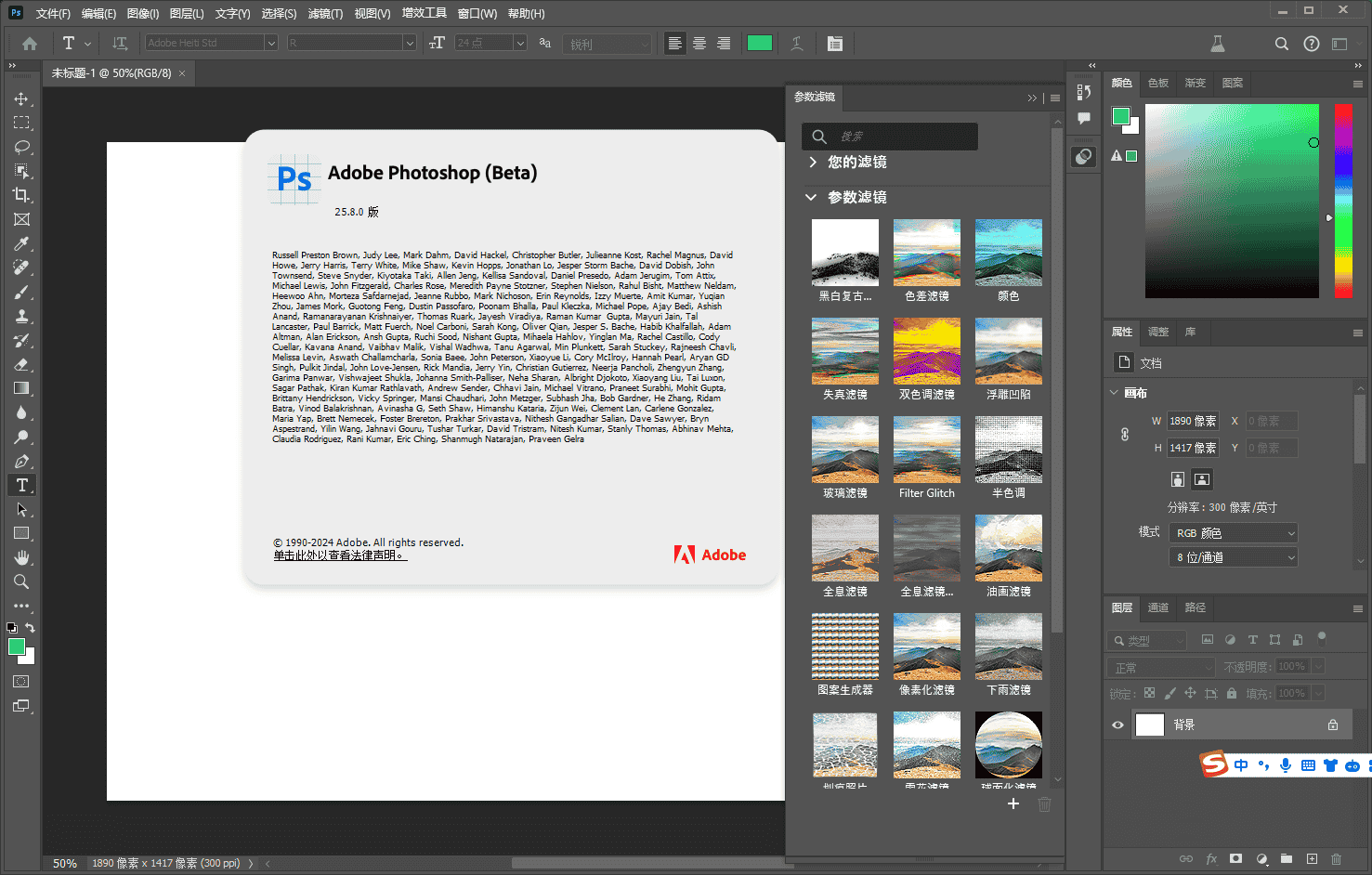
Task: Hide the 背景 layer using eye icon
Action: 1118,725
